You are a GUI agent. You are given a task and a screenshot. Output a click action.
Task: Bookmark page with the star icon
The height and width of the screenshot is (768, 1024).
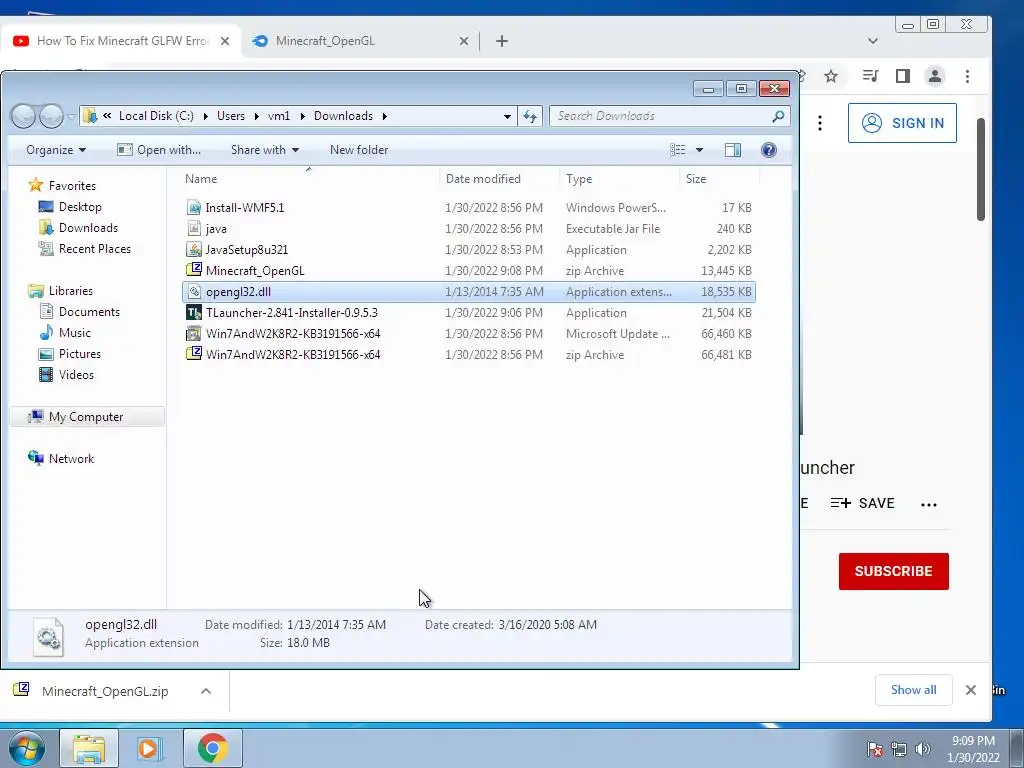click(831, 76)
